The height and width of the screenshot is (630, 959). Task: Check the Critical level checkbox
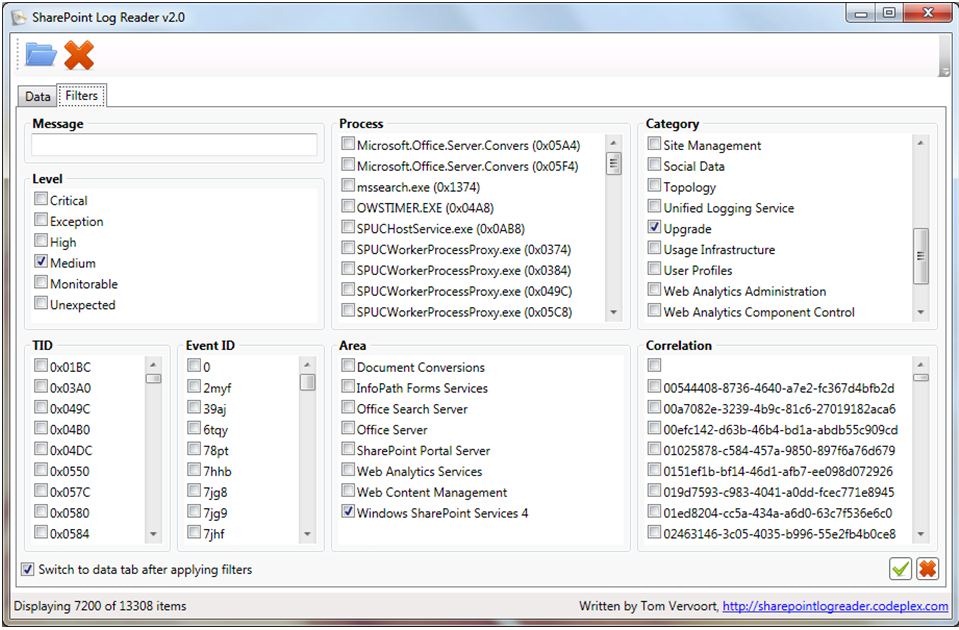click(41, 199)
